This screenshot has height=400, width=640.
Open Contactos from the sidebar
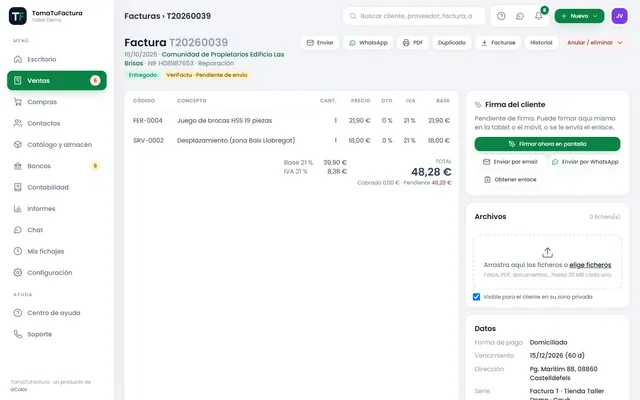(57, 123)
